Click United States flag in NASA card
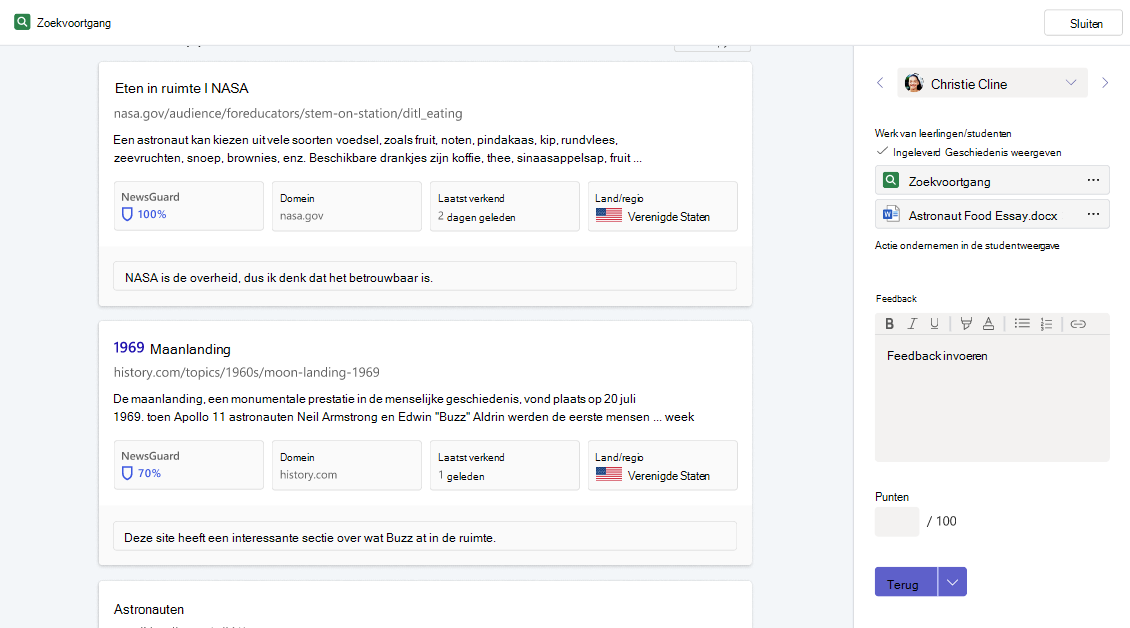Image resolution: width=1130 pixels, height=628 pixels. click(609, 215)
